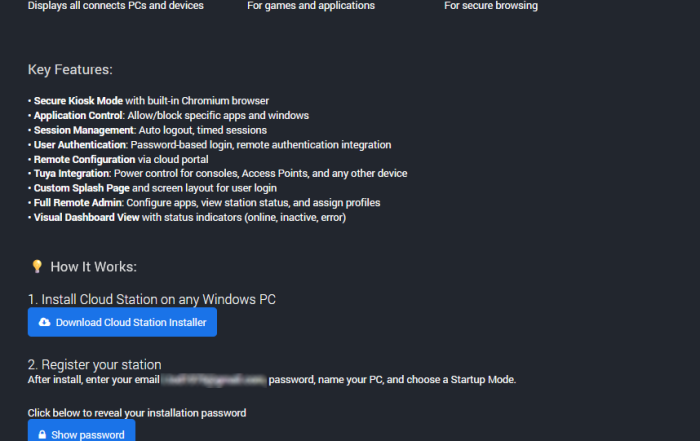The width and height of the screenshot is (700, 441).
Task: Click the Secure Kiosk Mode bold text
Action: [78, 101]
